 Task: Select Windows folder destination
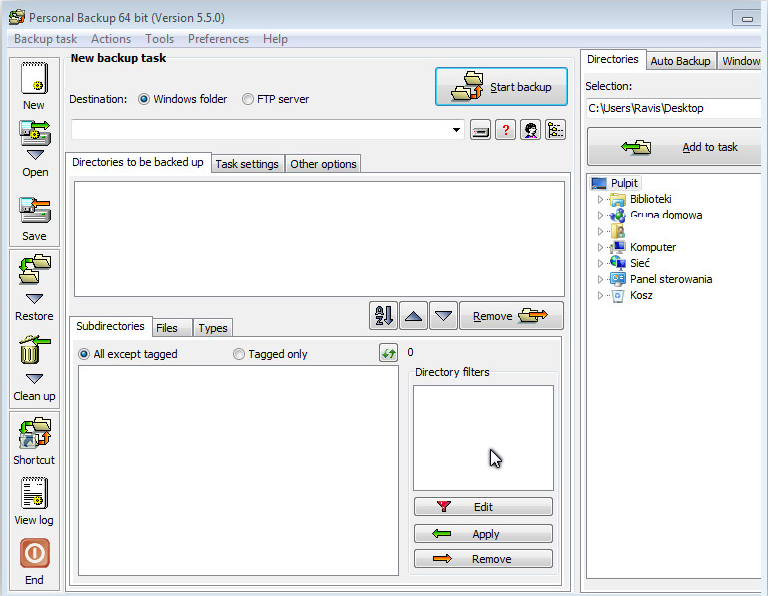[183, 99]
